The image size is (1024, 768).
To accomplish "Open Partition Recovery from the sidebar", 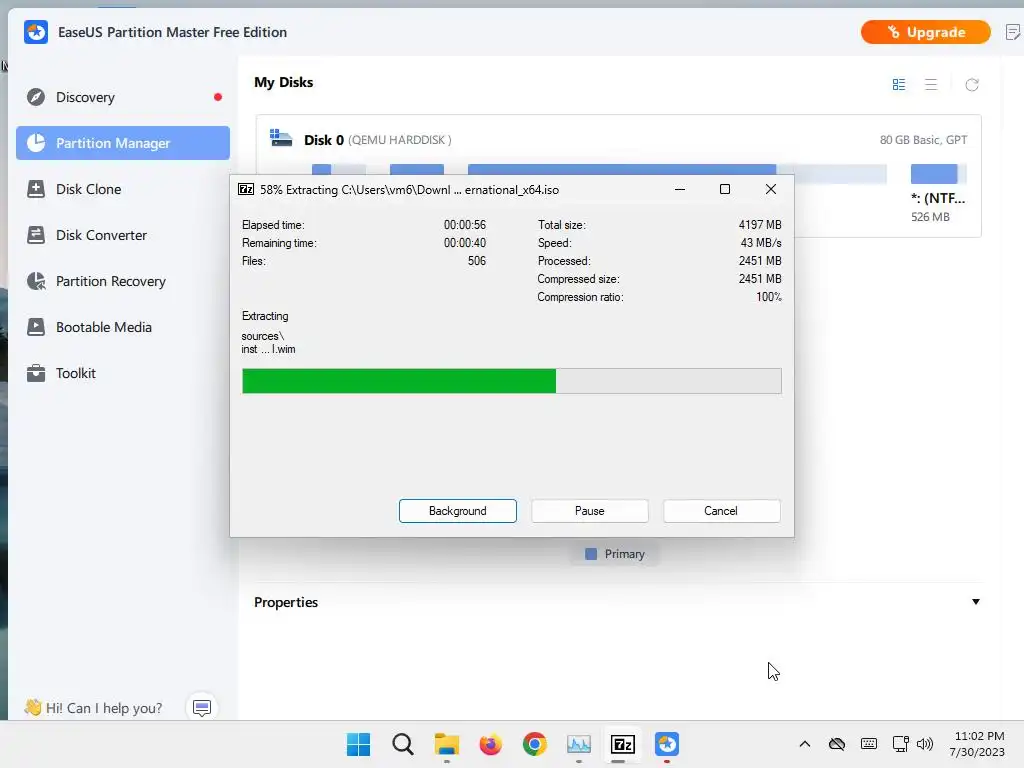I will 123,281.
